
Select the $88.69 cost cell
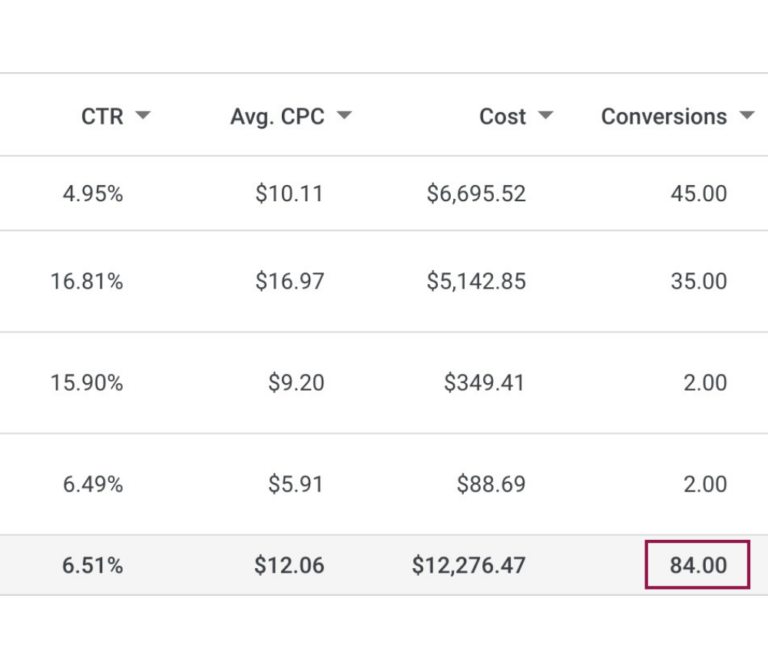tap(490, 485)
